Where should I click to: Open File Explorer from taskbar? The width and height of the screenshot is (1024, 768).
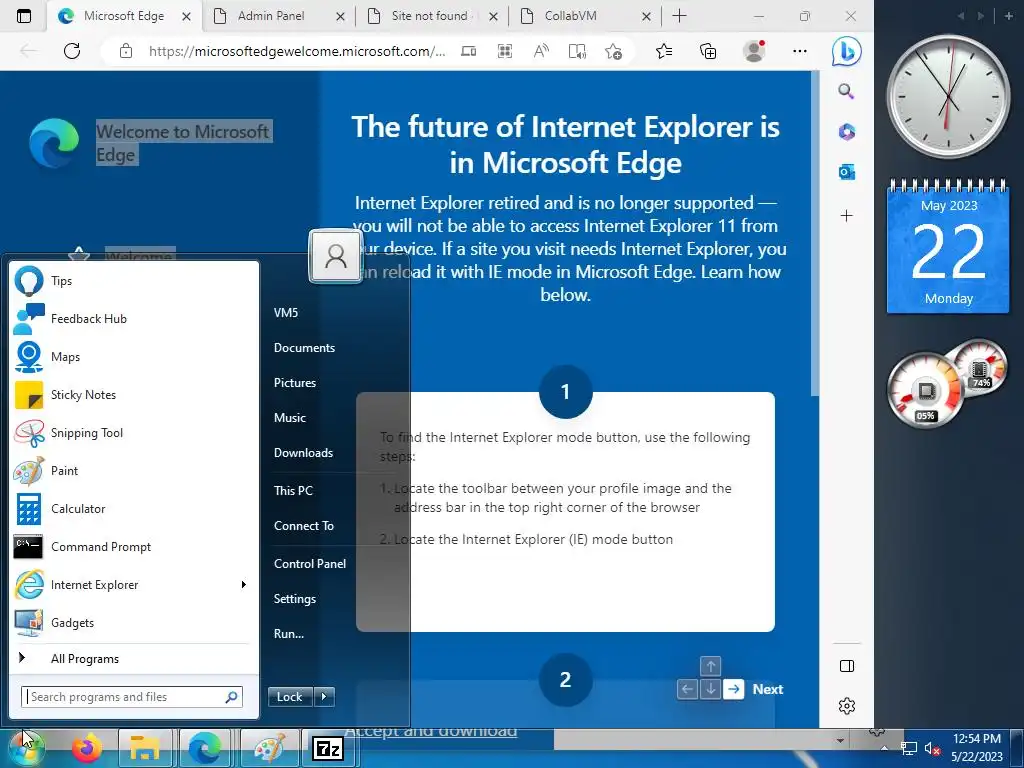pos(145,748)
